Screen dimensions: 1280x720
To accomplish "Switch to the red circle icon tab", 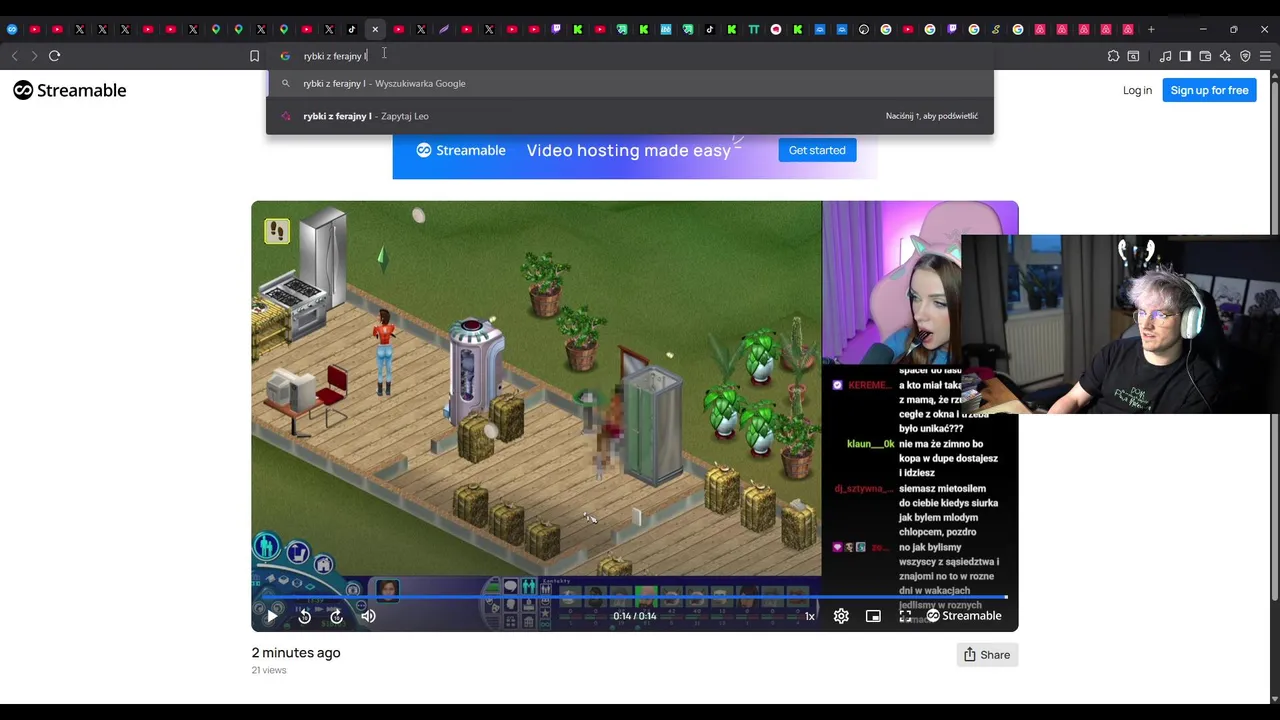I will click(x=776, y=29).
